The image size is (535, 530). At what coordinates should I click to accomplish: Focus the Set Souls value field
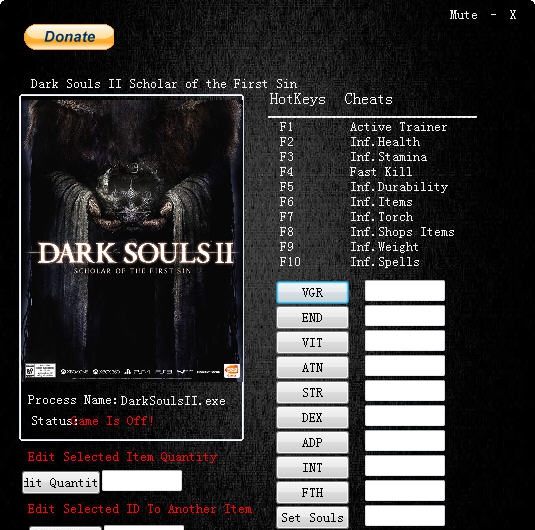pos(405,516)
